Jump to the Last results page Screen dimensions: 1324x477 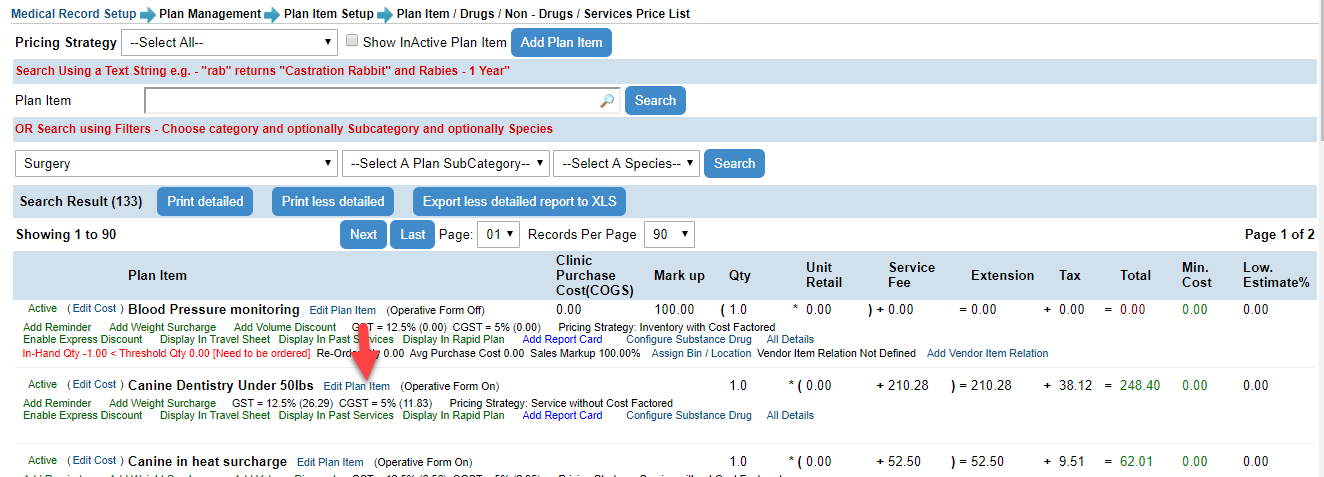(x=412, y=234)
